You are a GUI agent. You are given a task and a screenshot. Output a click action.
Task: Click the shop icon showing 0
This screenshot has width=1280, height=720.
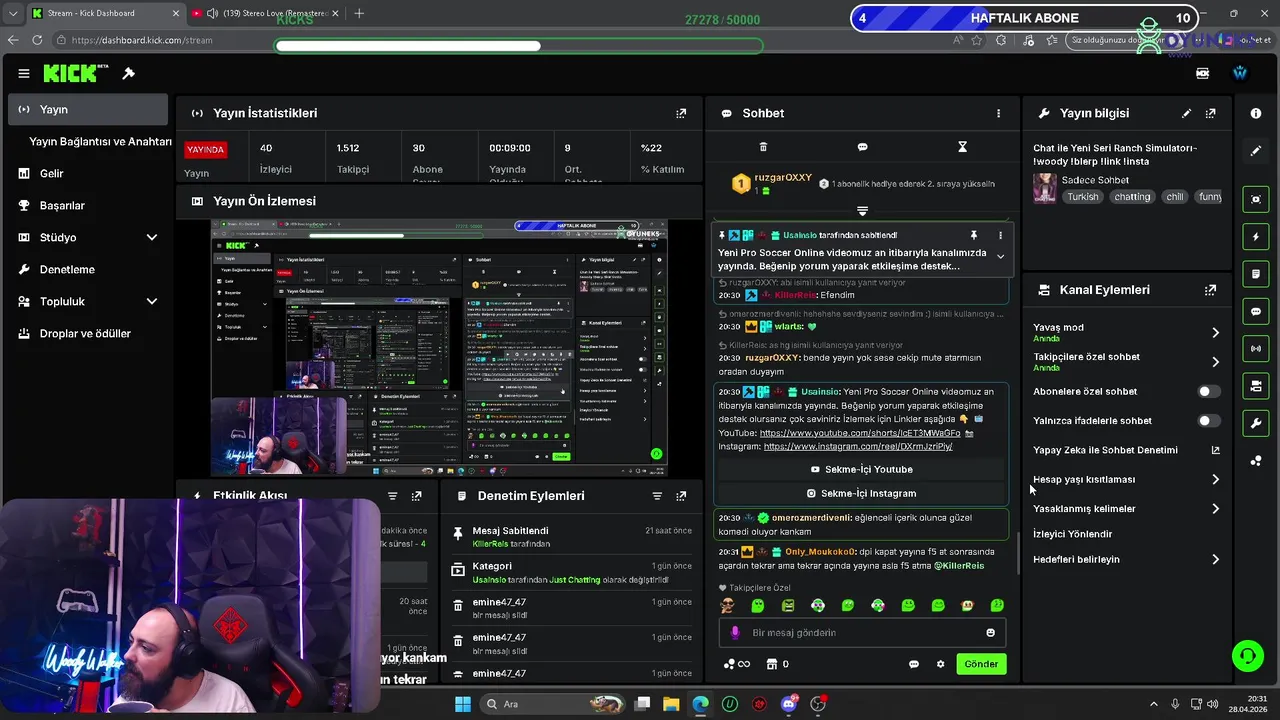pos(777,664)
